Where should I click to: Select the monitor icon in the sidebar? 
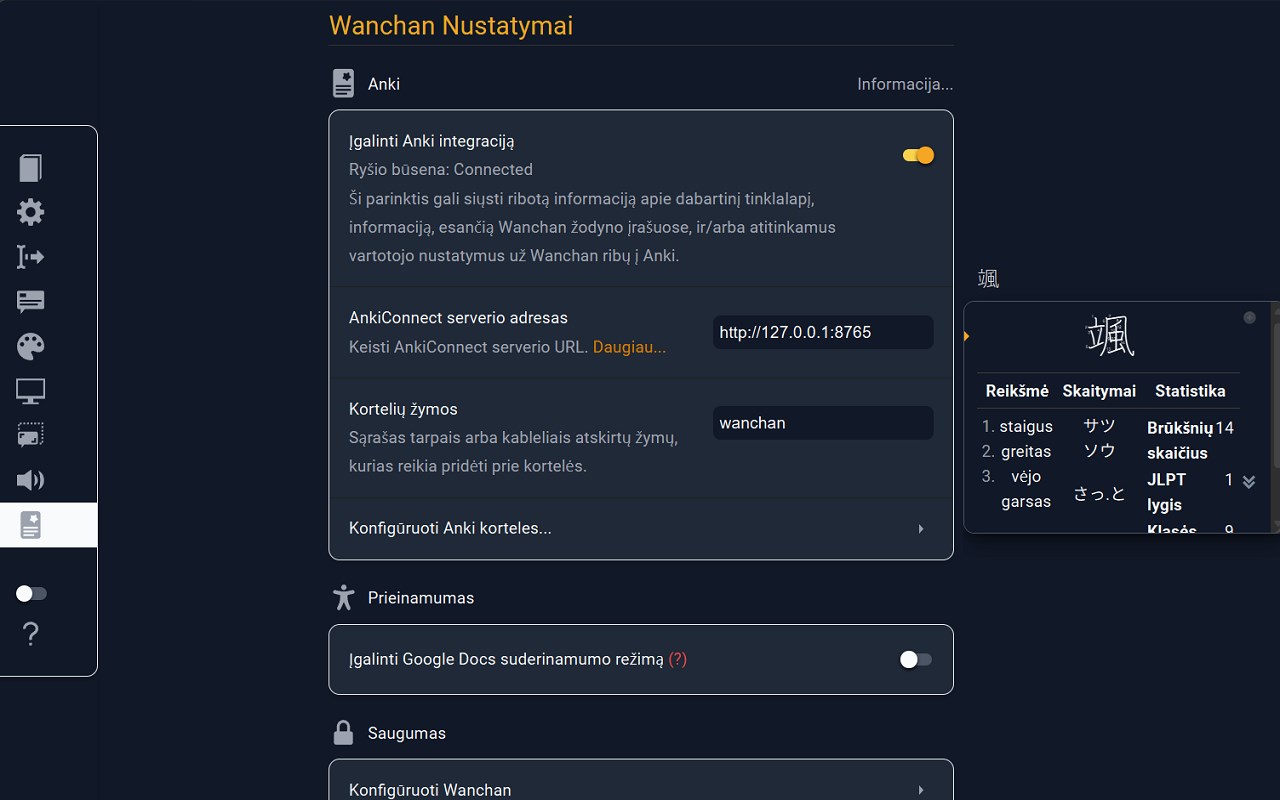click(x=31, y=391)
